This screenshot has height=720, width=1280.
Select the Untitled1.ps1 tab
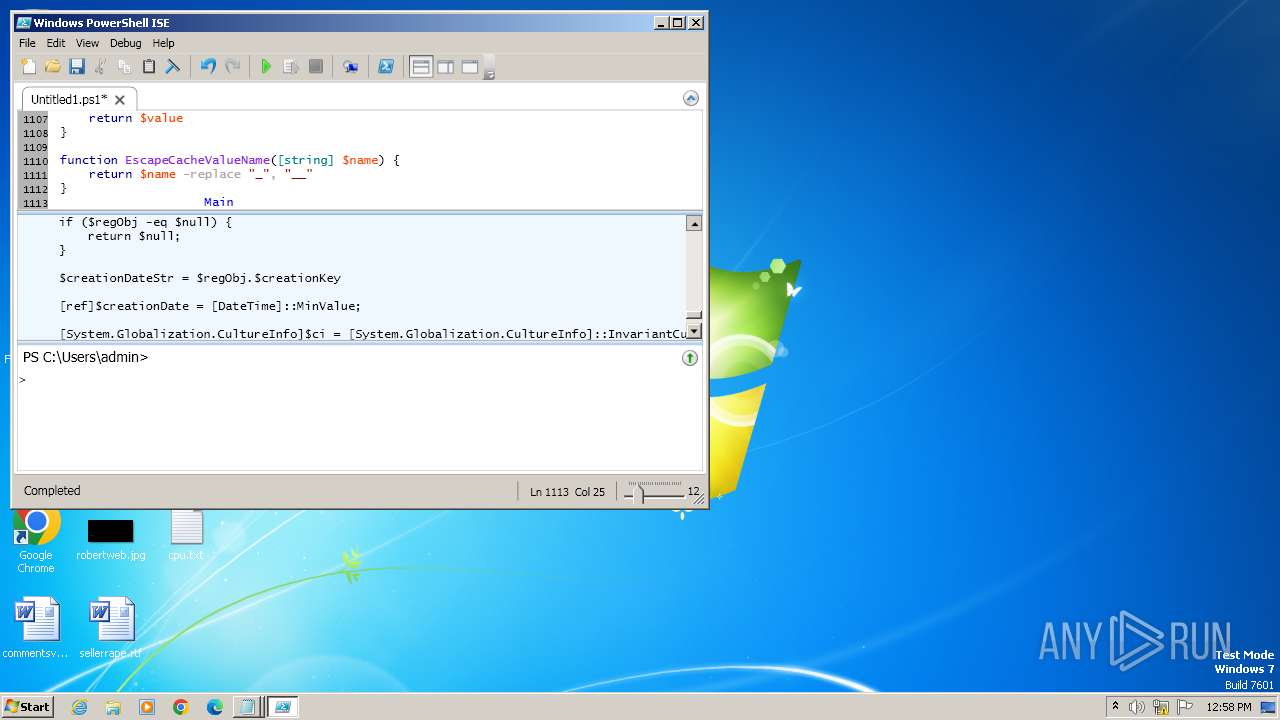coord(68,99)
